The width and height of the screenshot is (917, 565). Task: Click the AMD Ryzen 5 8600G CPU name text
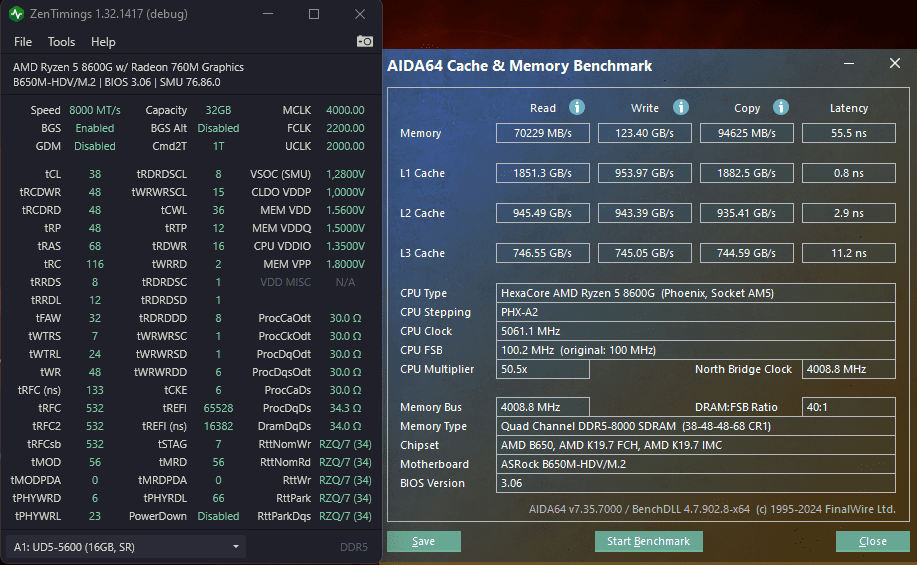click(x=128, y=67)
